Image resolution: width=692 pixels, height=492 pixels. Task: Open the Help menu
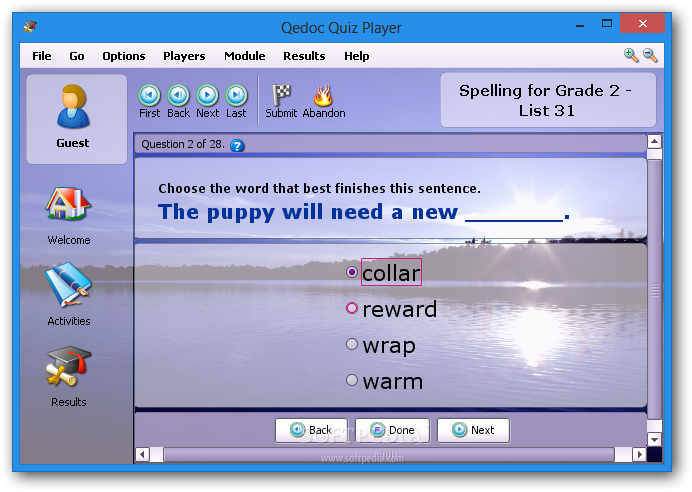coord(357,56)
